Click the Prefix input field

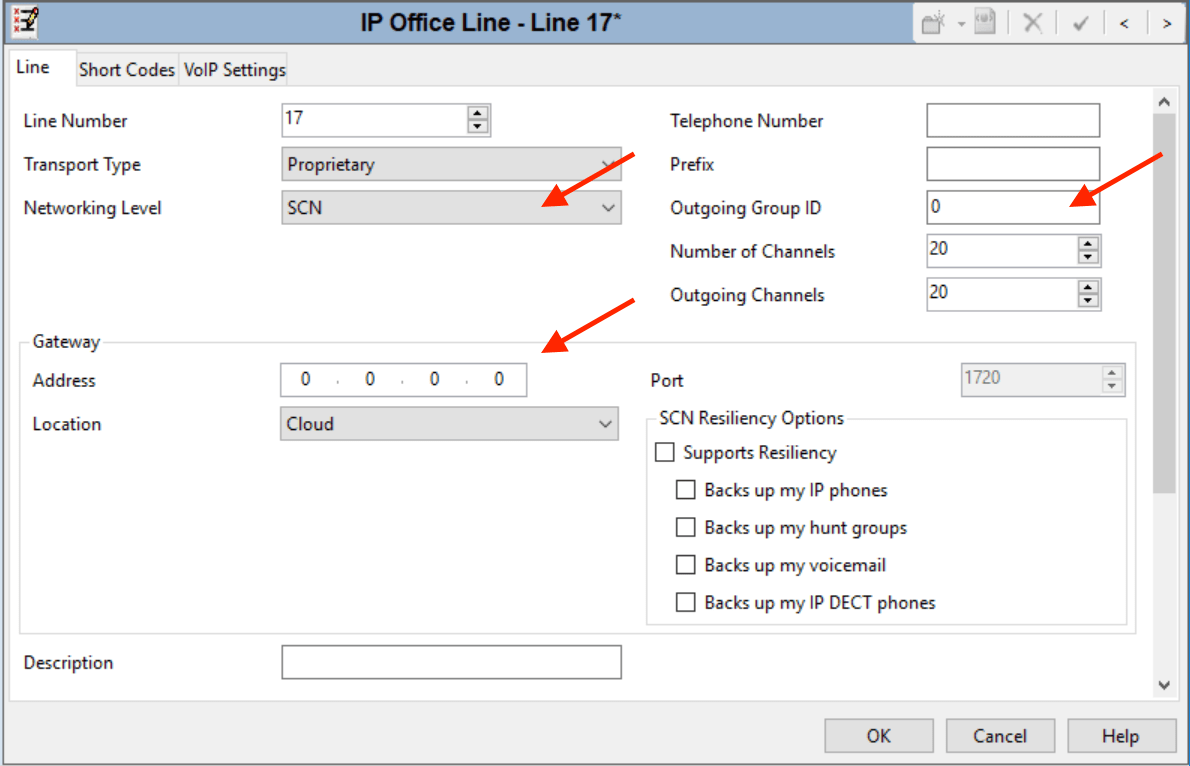1012,164
